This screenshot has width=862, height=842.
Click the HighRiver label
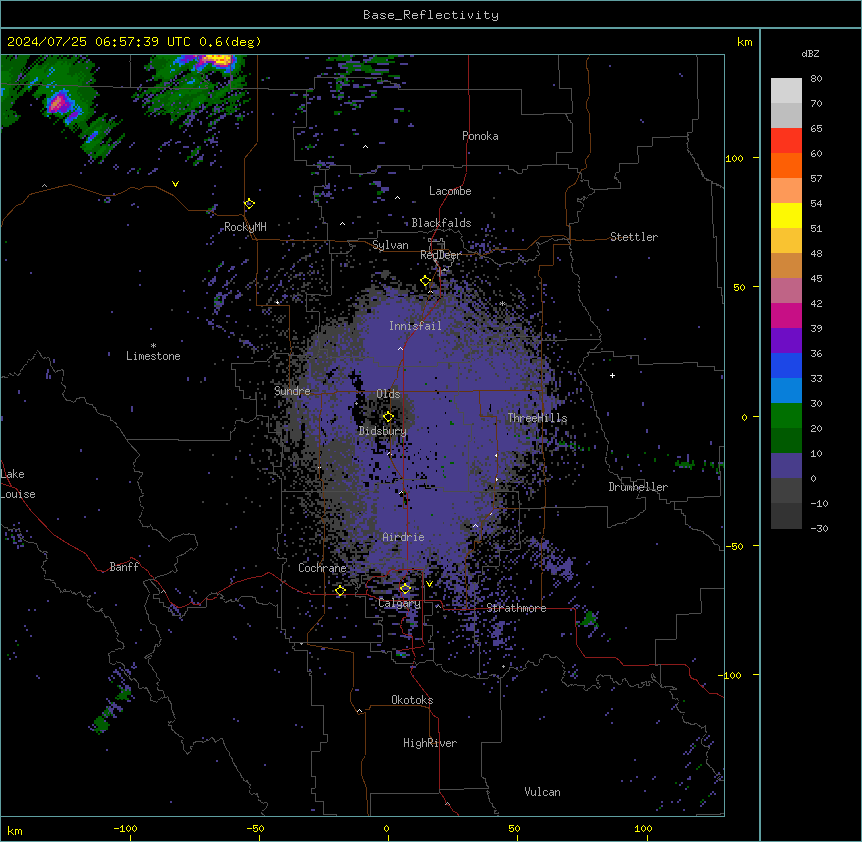pos(430,743)
